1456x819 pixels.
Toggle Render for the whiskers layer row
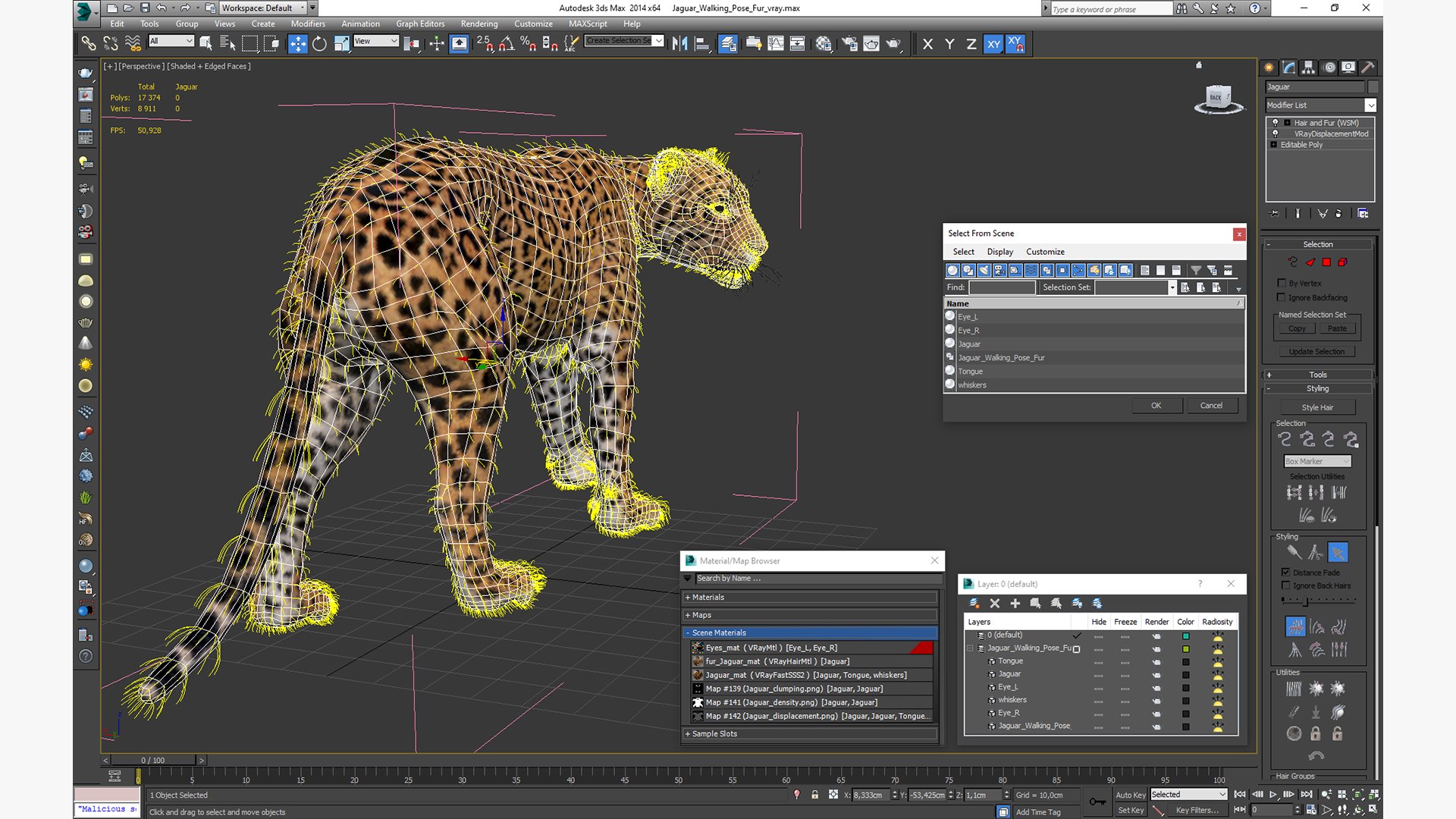tap(1156, 701)
